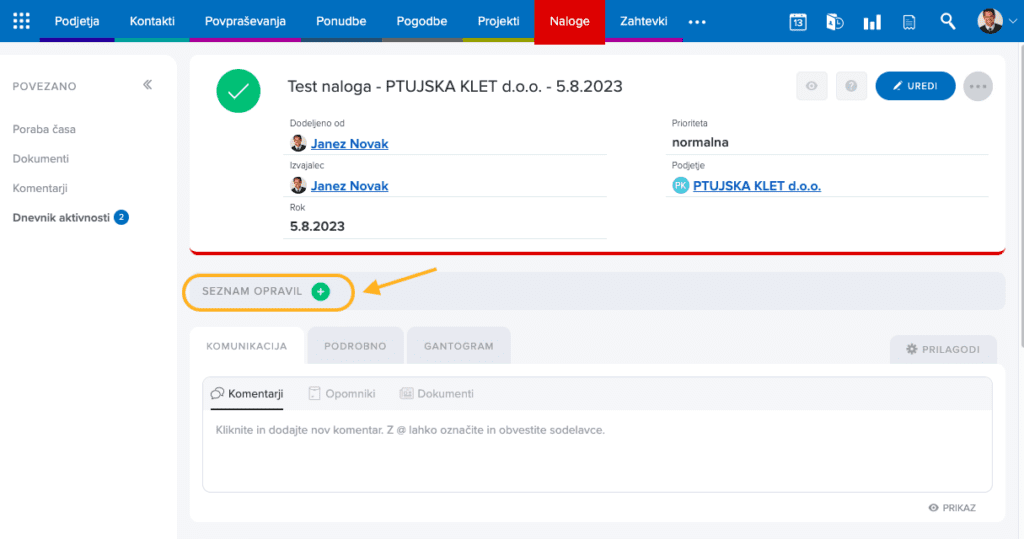Toggle the eye watch button
This screenshot has height=539, width=1024.
[x=811, y=86]
